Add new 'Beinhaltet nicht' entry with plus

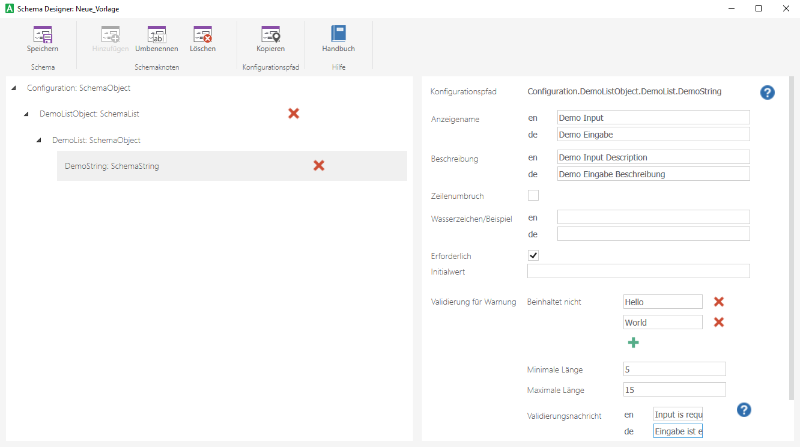click(x=633, y=343)
